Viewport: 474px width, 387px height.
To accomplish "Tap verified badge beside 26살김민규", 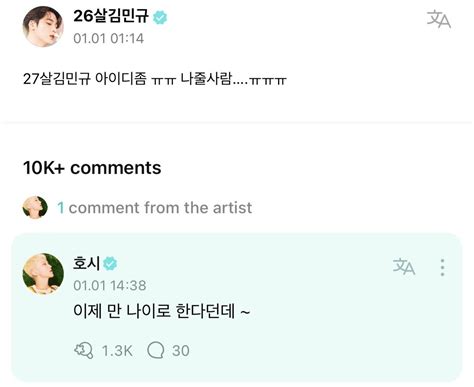I will coord(160,17).
